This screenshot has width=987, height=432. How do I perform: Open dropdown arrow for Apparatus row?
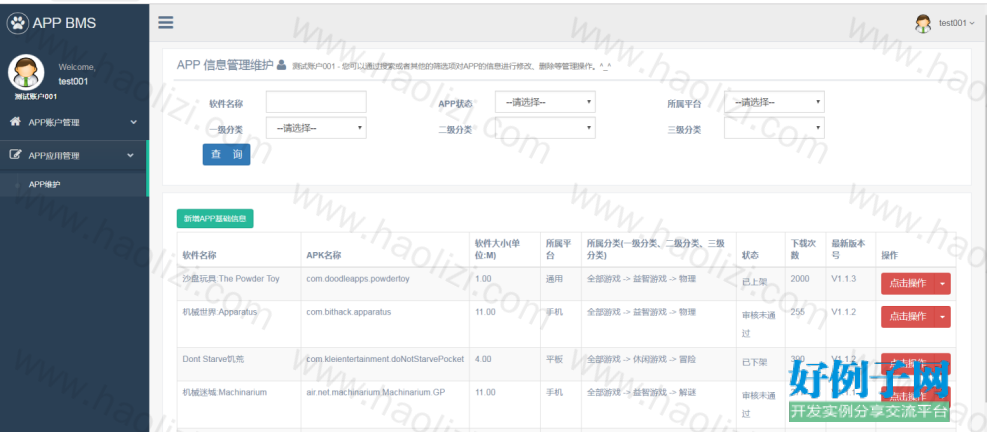coord(942,317)
